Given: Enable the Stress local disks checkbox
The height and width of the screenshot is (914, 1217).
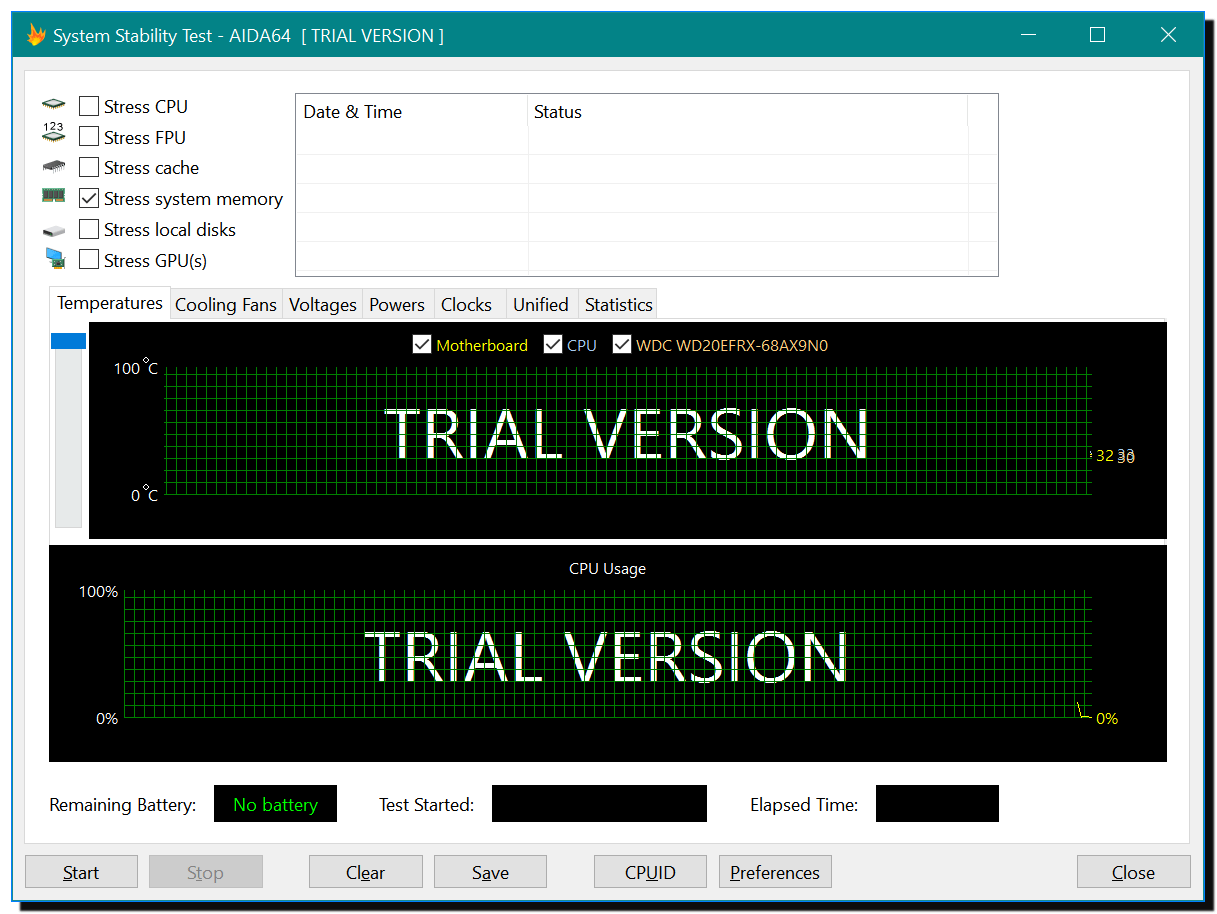Looking at the screenshot, I should pos(89,229).
